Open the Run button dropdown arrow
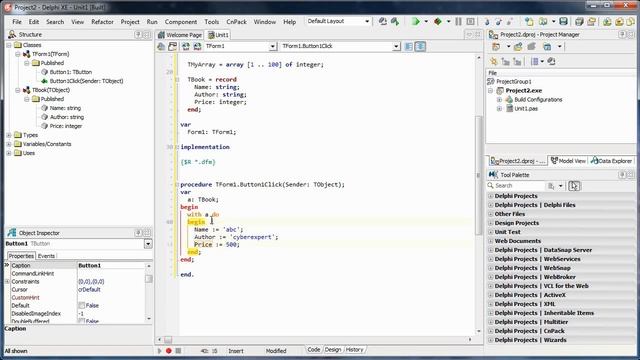Image resolution: width=640 pixels, height=360 pixels. [426, 21]
